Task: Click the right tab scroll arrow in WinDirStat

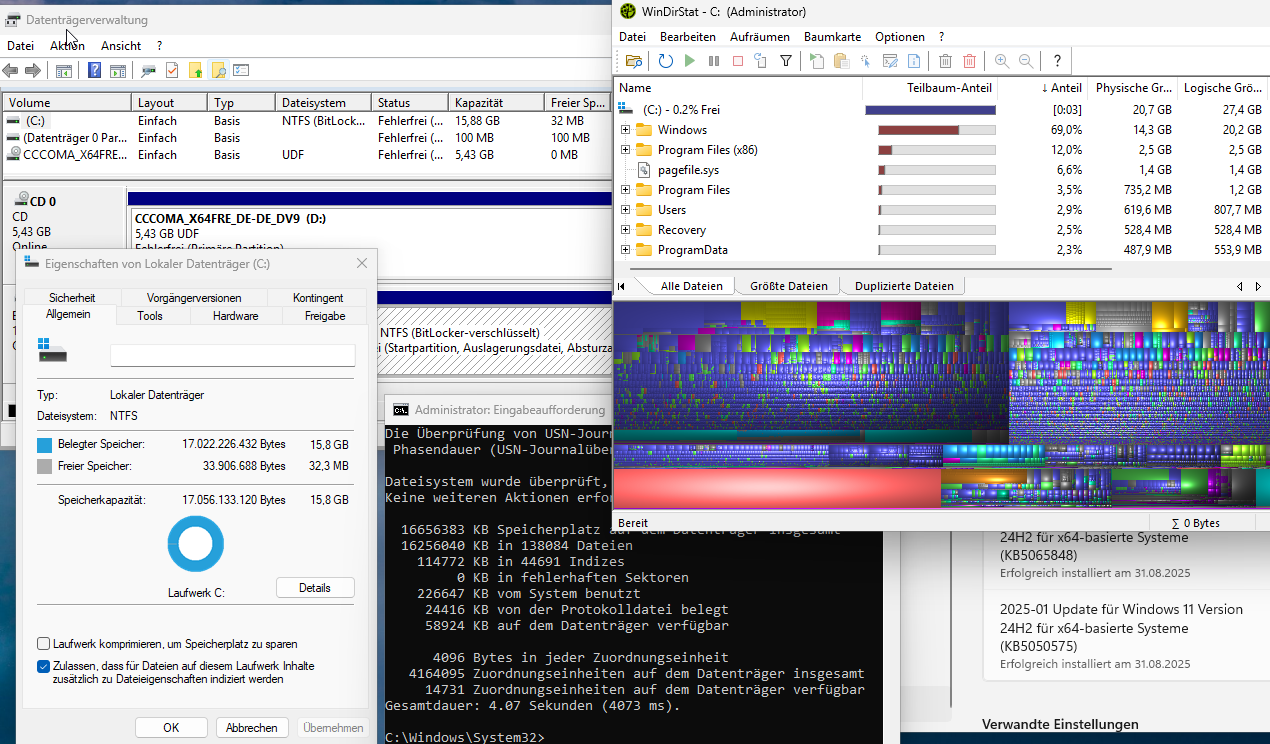Action: pyautogui.click(x=1258, y=286)
